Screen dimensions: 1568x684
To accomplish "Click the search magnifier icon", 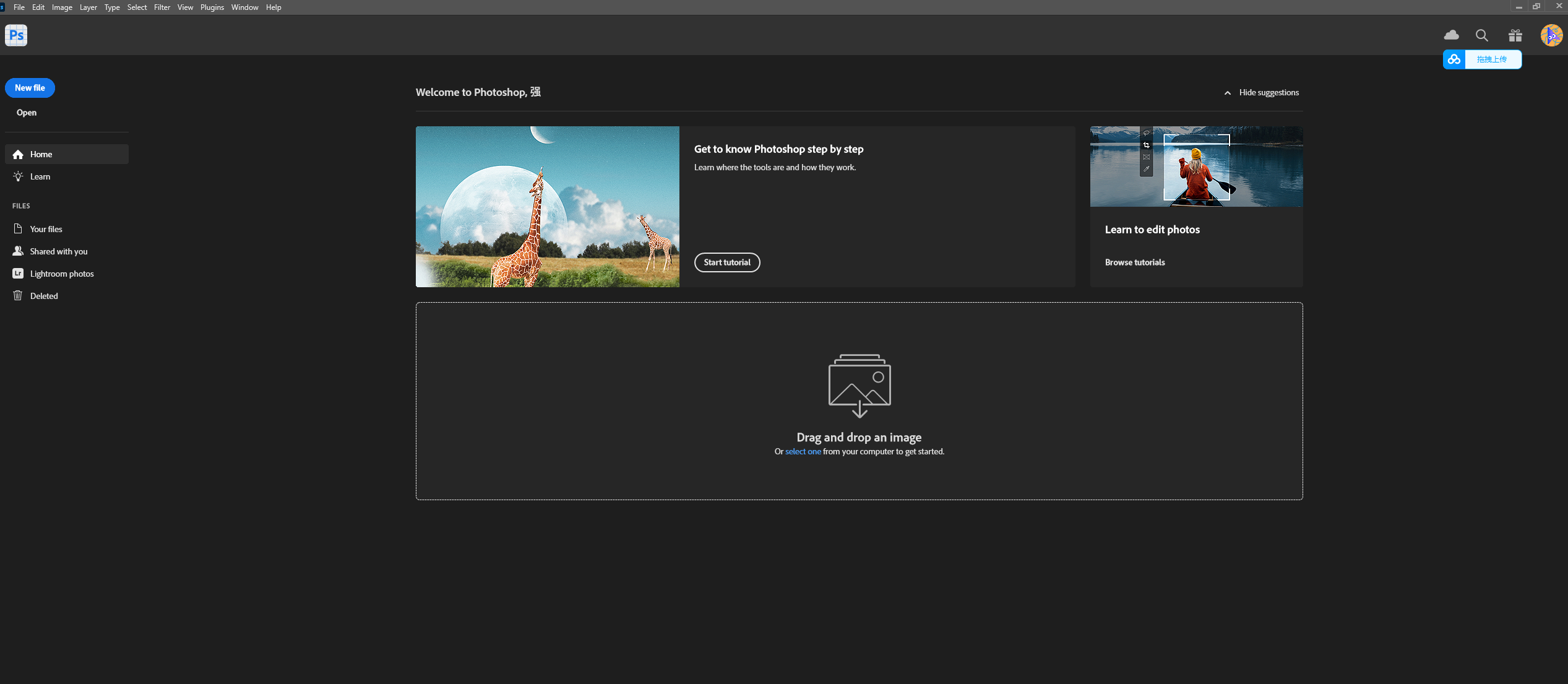I will point(1482,35).
